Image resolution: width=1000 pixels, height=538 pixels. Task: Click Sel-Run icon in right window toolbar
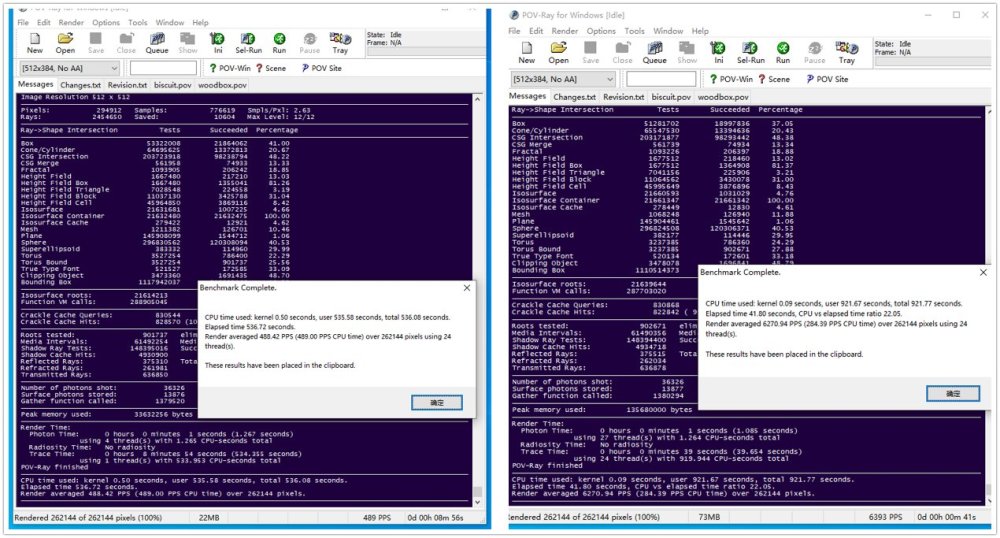pyautogui.click(x=751, y=53)
